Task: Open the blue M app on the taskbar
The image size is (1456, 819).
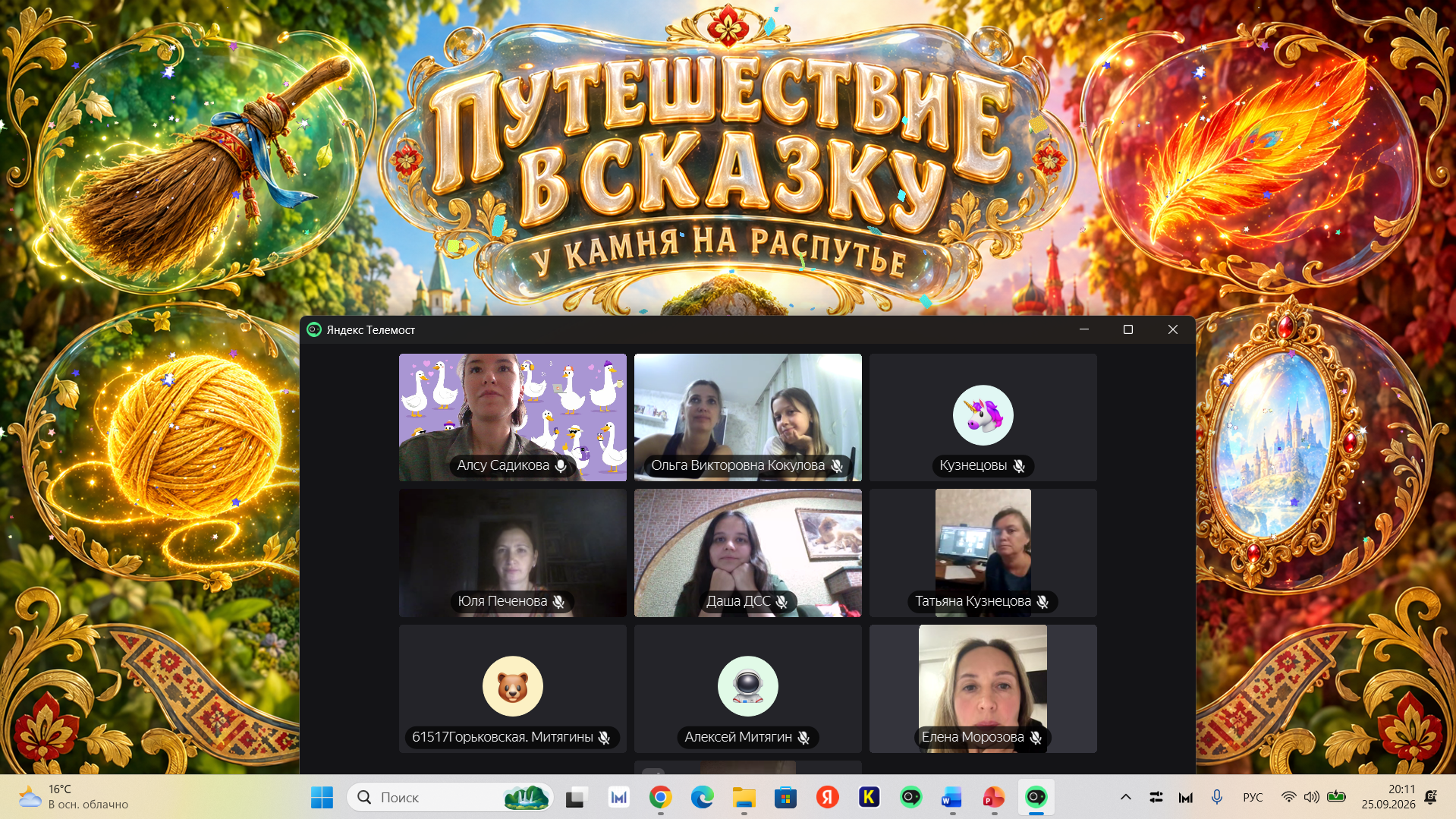Action: point(618,797)
